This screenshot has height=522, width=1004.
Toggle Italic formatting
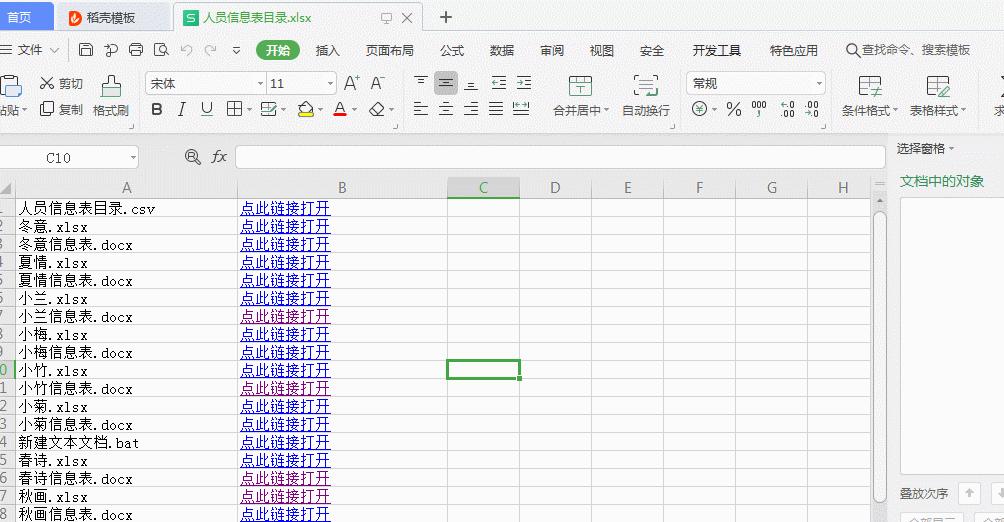182,110
